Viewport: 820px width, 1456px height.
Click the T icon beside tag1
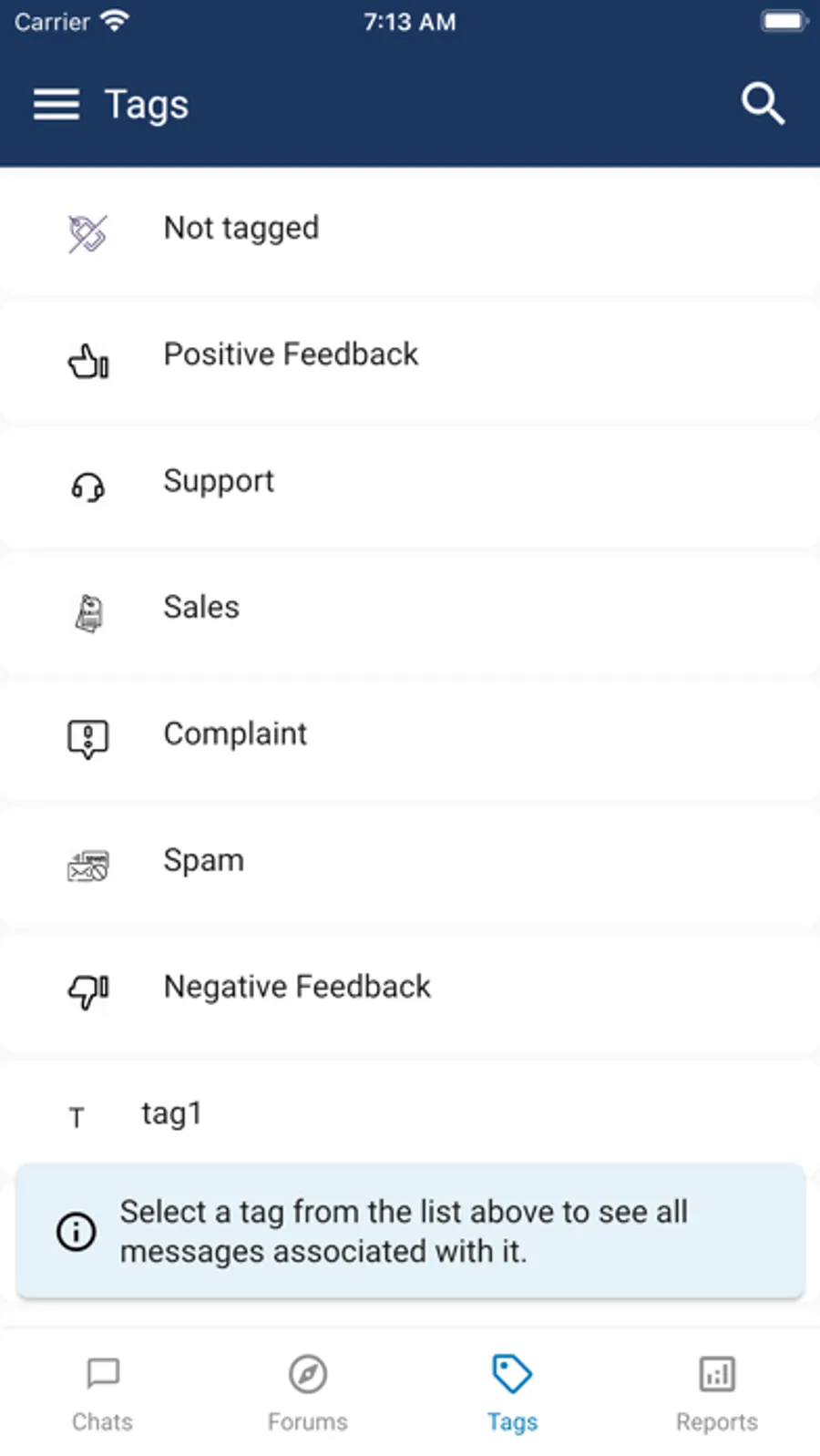[77, 1117]
